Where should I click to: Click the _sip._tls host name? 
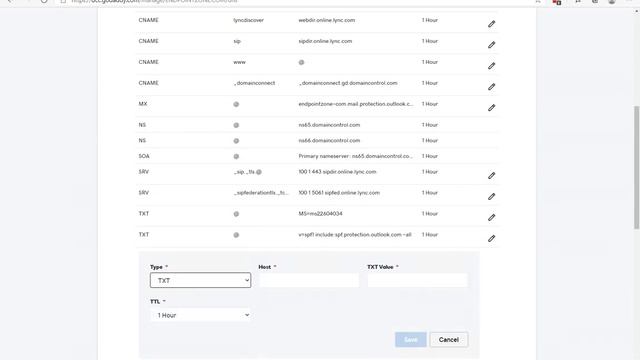248,172
